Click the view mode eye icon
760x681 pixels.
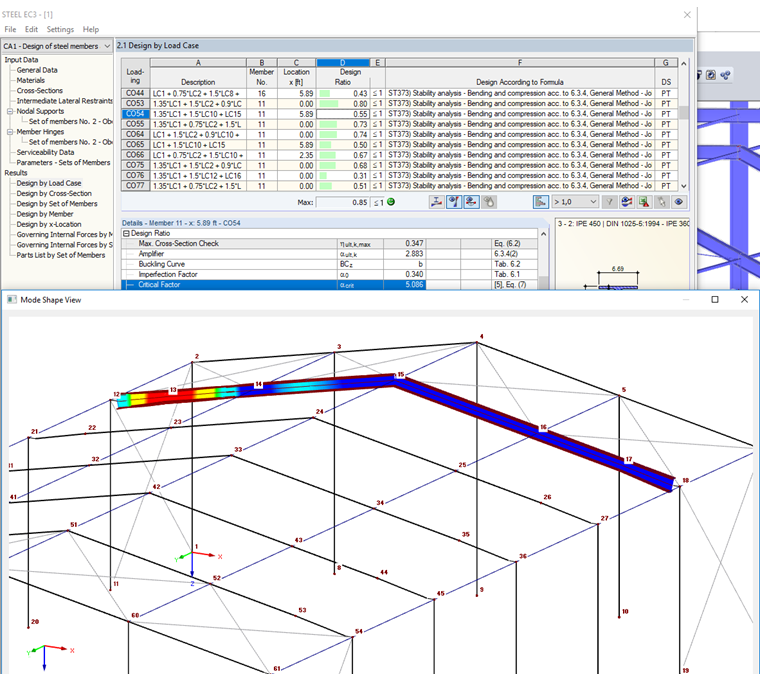point(679,202)
